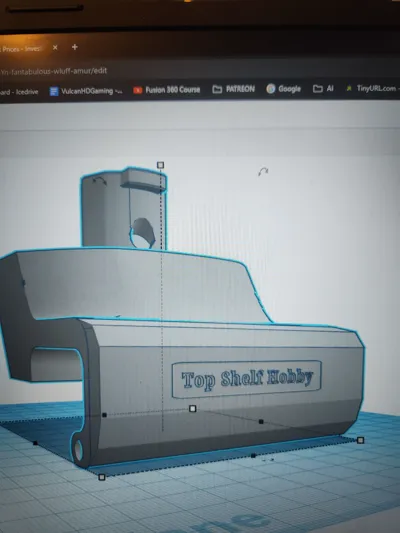
Task: Click the black handle left of the white center handle
Action: [x=104, y=415]
